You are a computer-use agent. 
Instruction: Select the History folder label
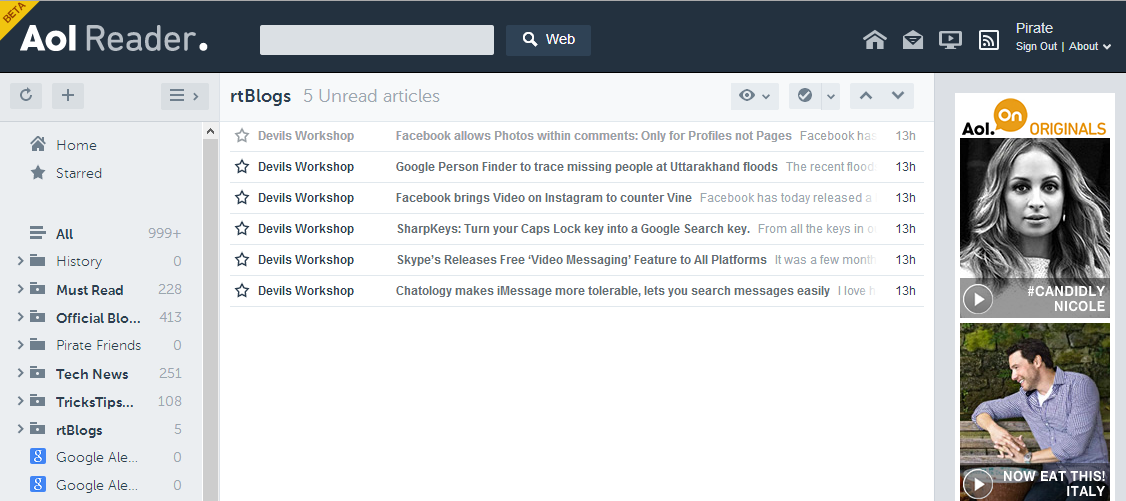coord(79,261)
